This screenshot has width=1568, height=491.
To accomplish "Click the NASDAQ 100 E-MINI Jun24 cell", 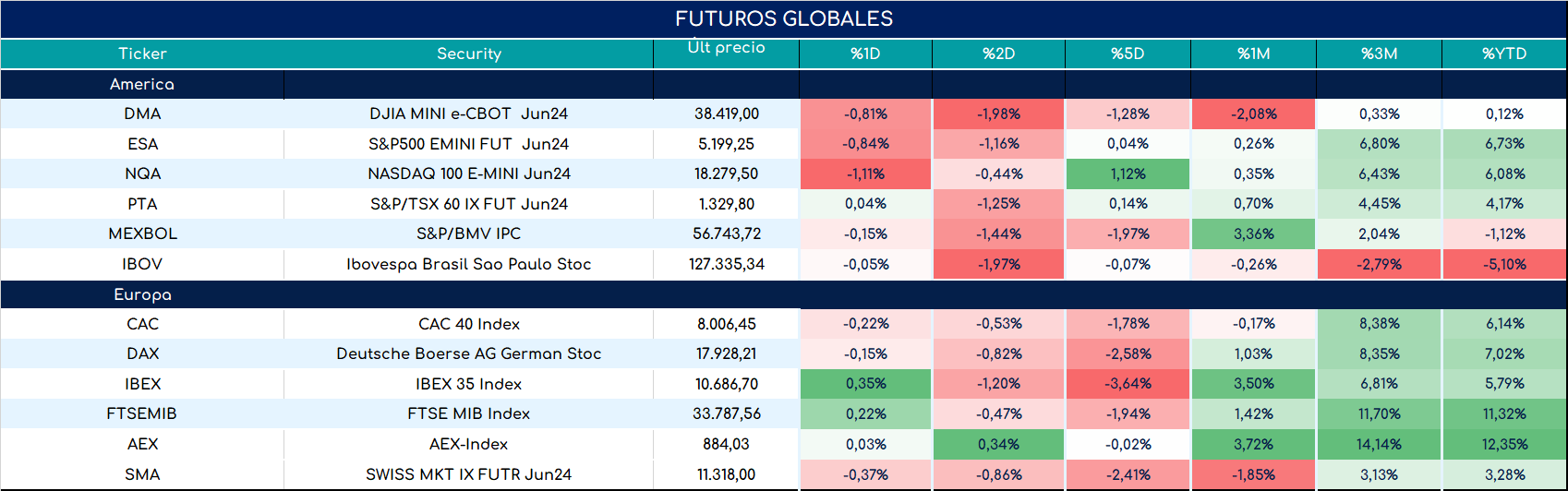I will tap(468, 174).
